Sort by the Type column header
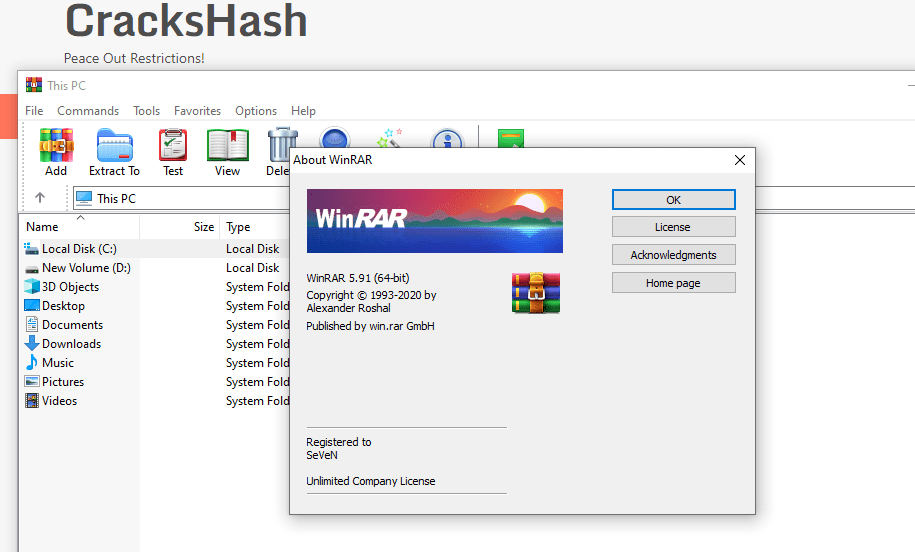915x552 pixels. pos(255,227)
